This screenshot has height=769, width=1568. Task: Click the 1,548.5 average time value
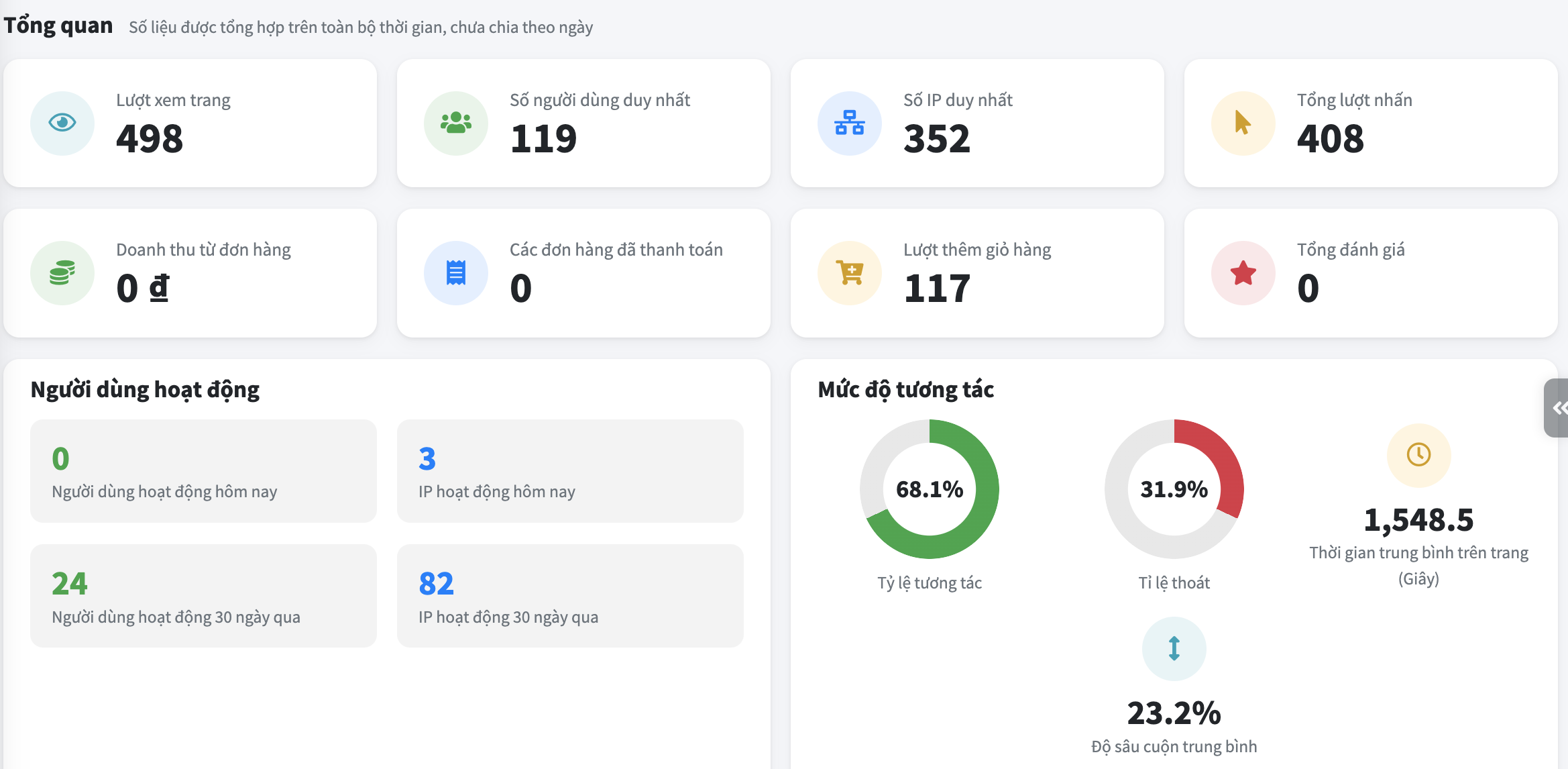(1419, 520)
